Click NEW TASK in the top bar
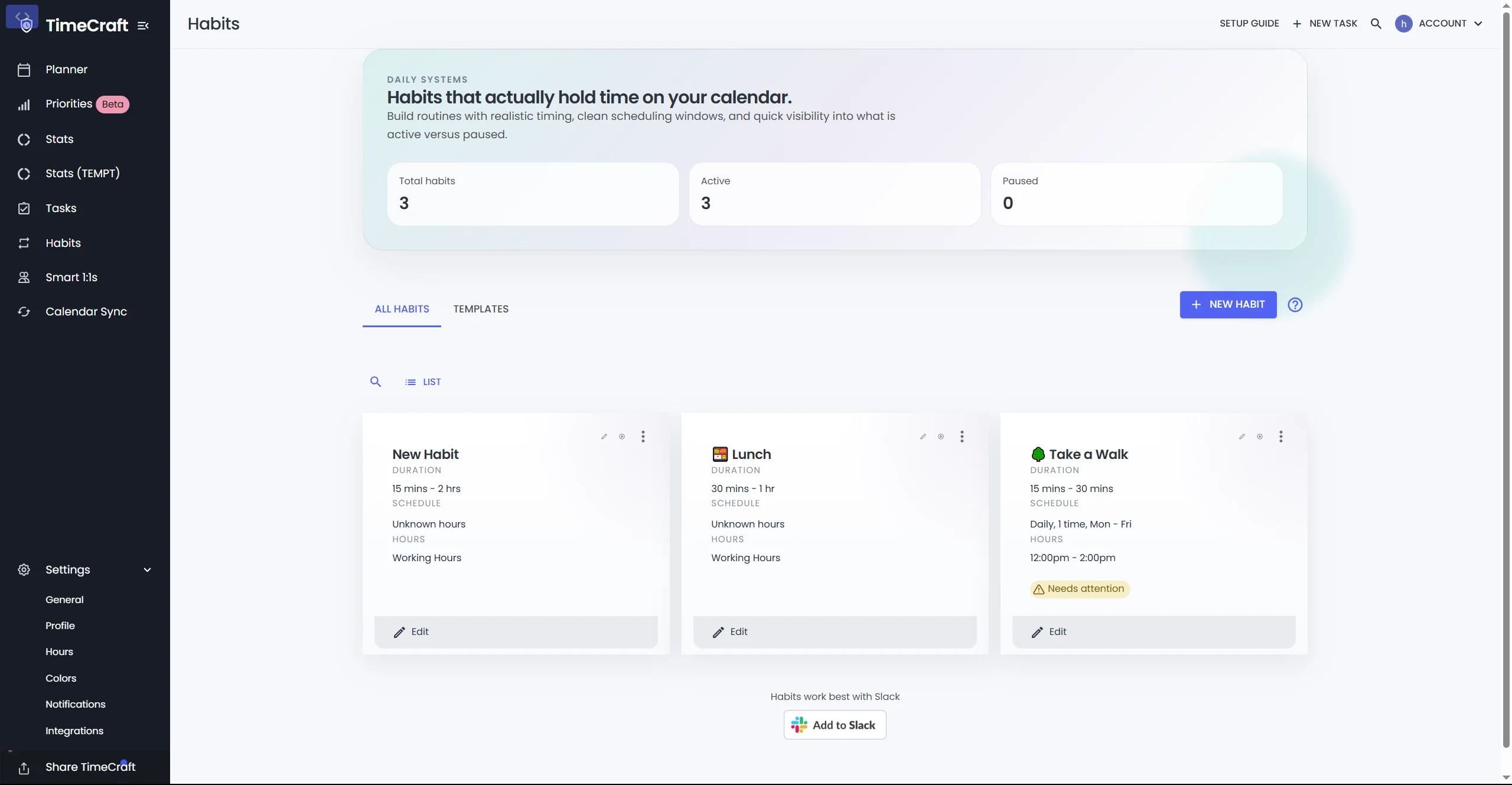The width and height of the screenshot is (1512, 785). click(1325, 24)
